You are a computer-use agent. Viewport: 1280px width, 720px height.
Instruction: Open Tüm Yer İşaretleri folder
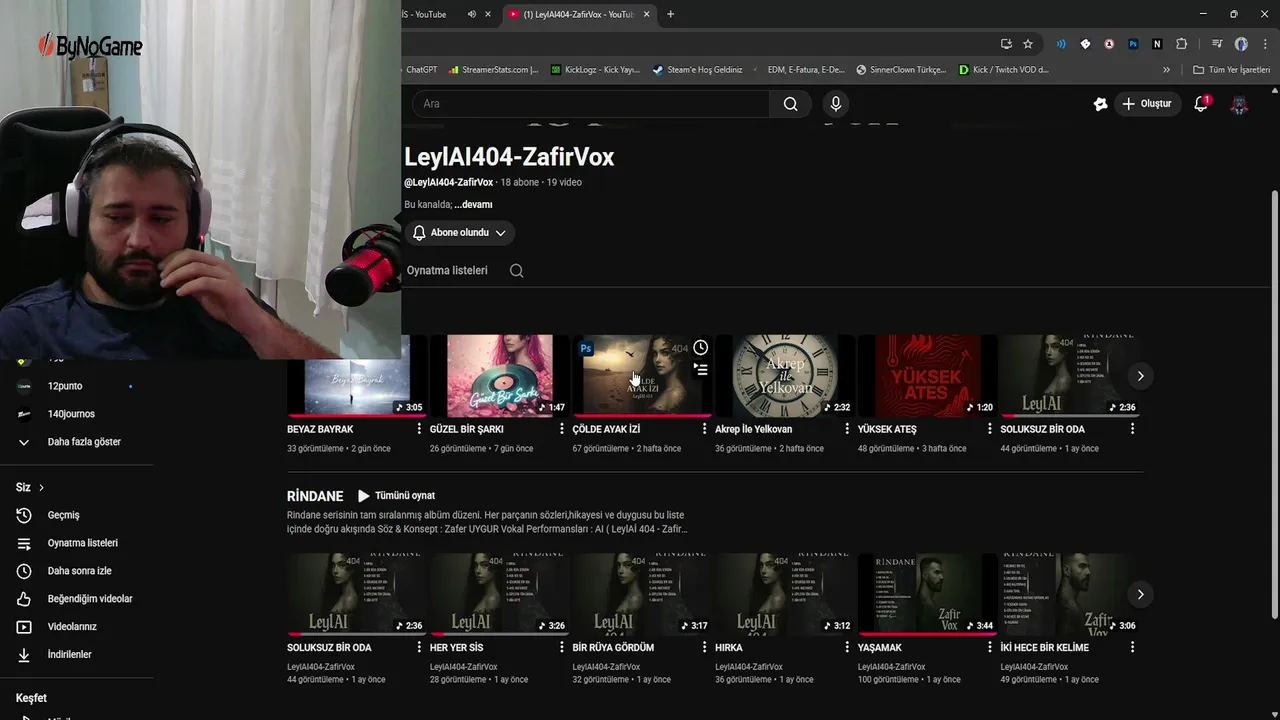1232,70
